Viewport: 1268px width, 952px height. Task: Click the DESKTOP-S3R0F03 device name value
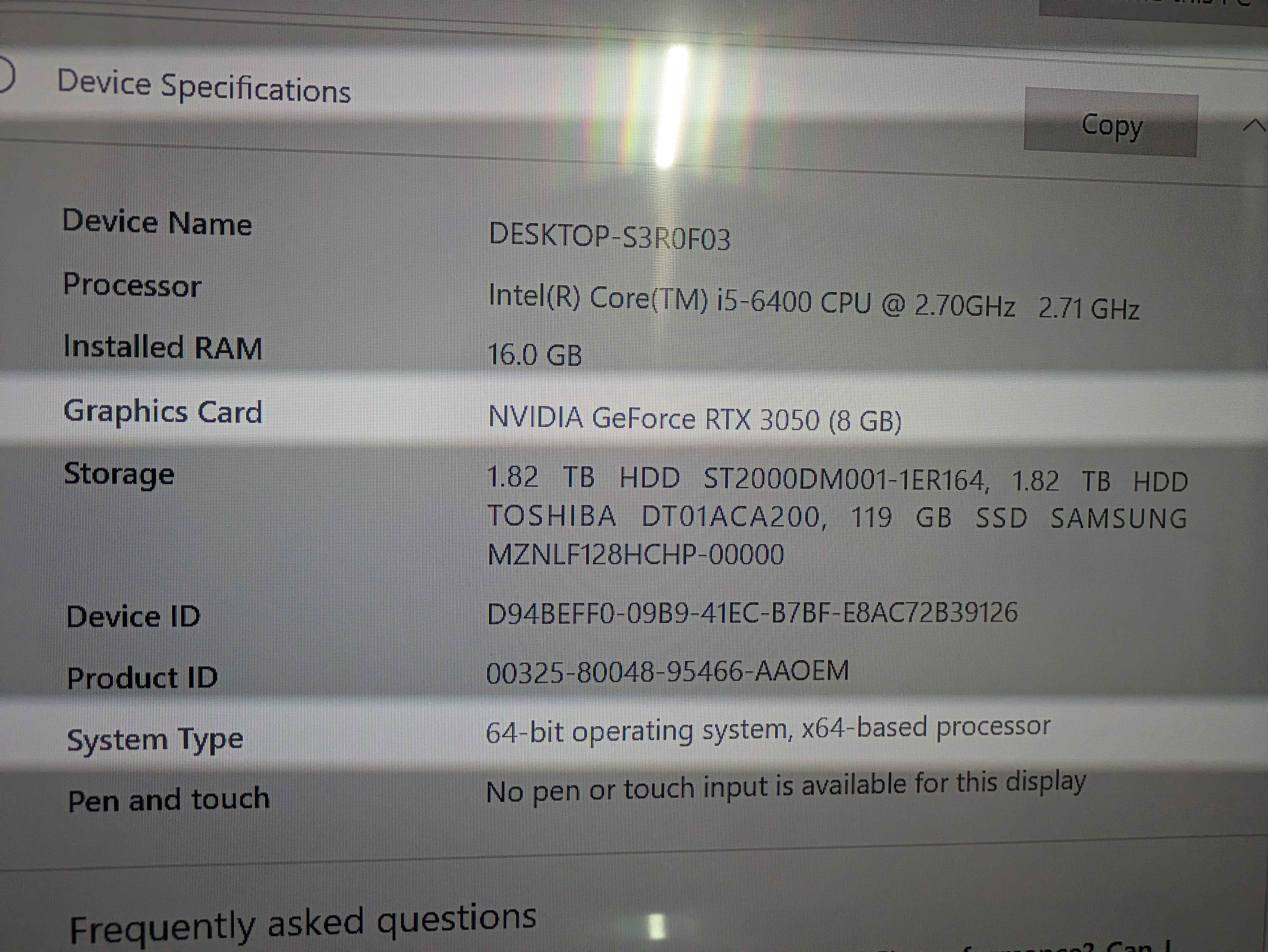(x=609, y=237)
